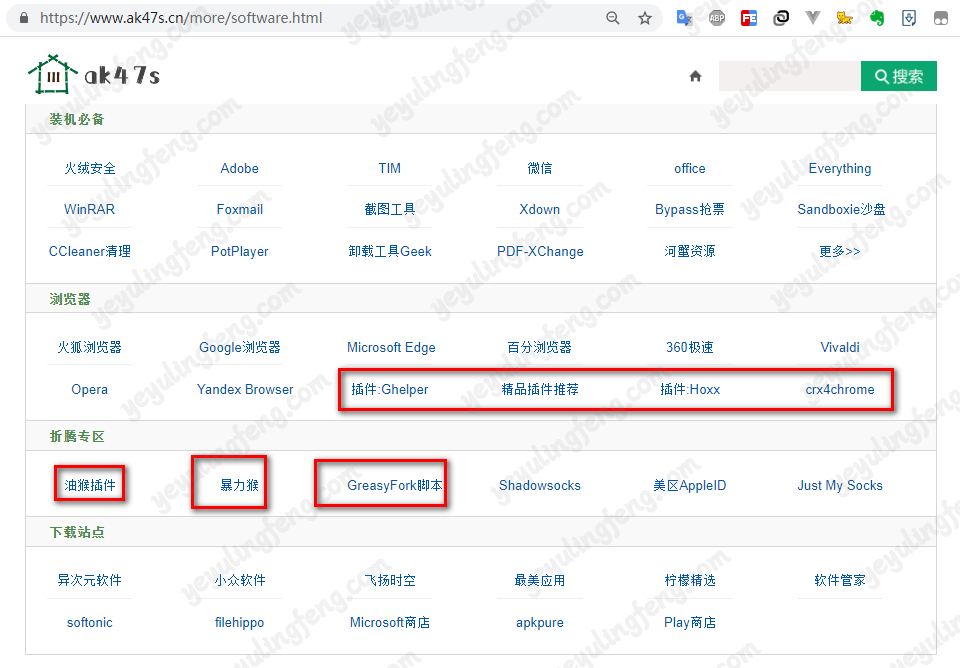Viewport: 960px width, 668px height.
Task: Open the 飞扬时空 link
Action: [x=389, y=580]
